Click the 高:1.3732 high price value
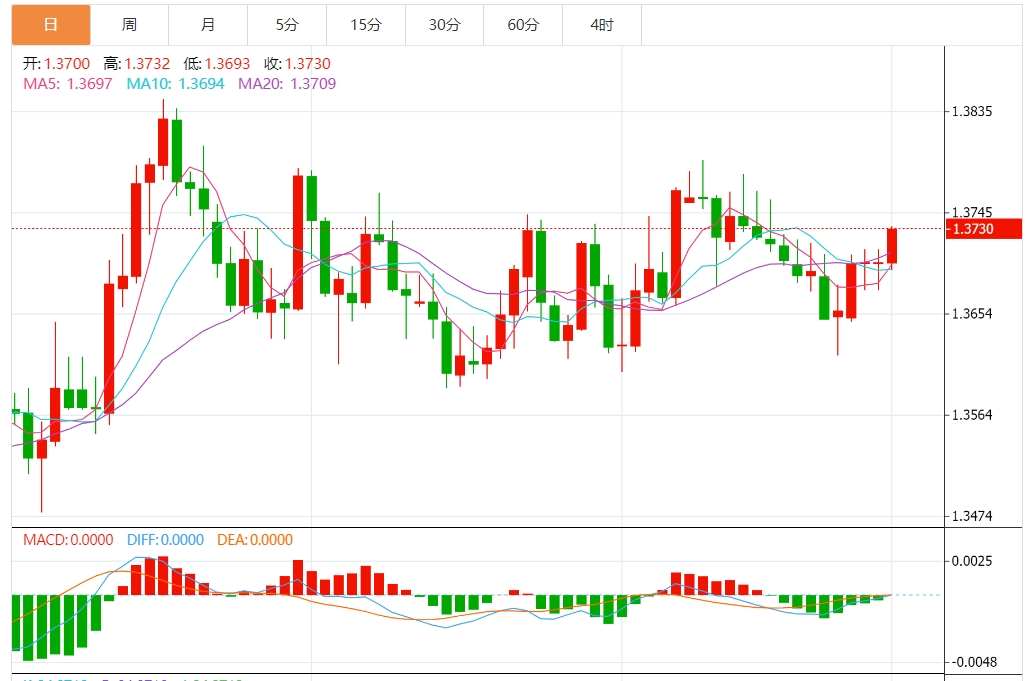Viewport: 1032px width, 681px height. click(x=136, y=64)
